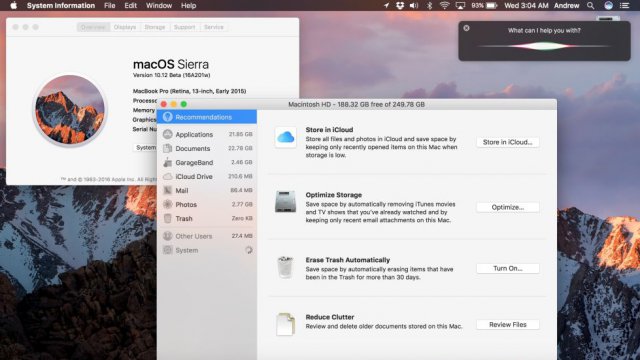Select Applications category in sidebar
This screenshot has height=360, width=640.
[x=207, y=134]
